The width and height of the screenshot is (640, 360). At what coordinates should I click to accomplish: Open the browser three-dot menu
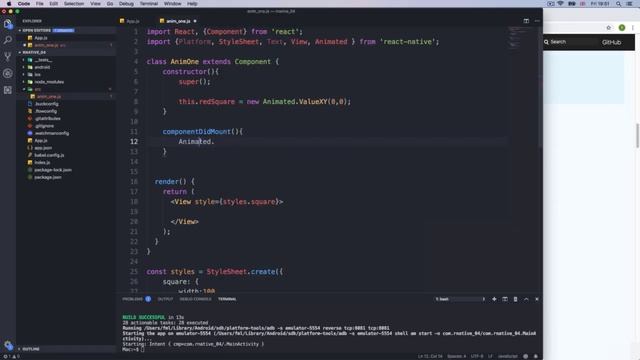[633, 28]
